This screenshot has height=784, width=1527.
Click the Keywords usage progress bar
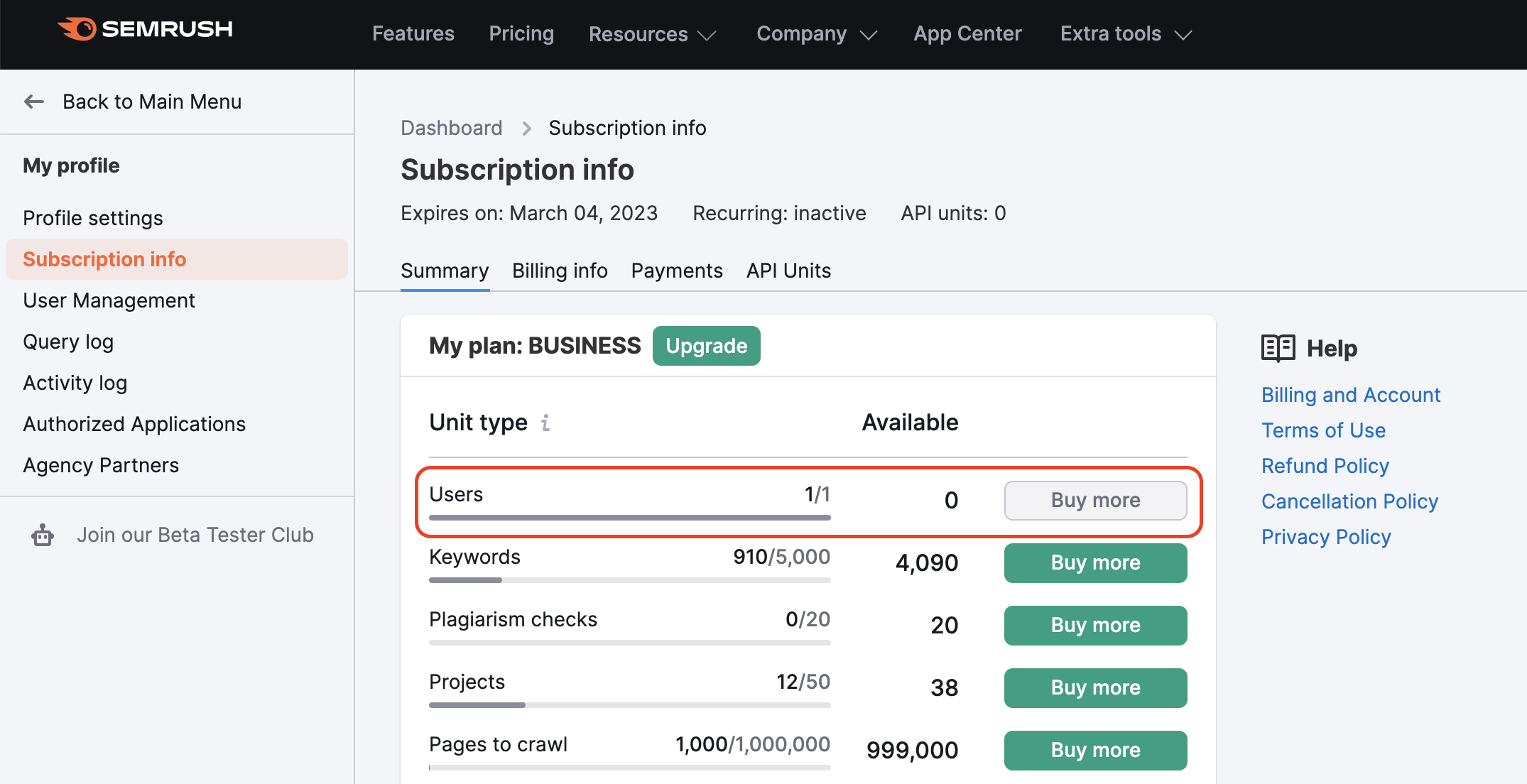click(630, 580)
